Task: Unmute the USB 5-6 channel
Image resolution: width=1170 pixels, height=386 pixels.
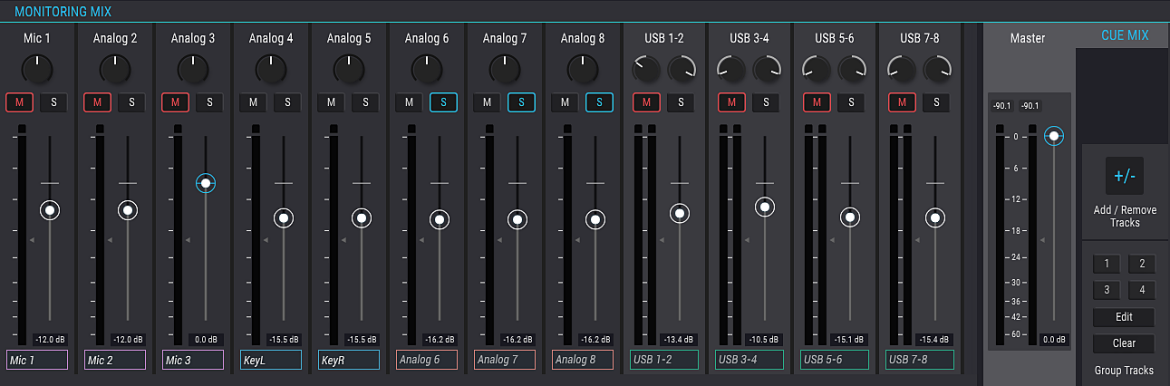Action: 816,102
